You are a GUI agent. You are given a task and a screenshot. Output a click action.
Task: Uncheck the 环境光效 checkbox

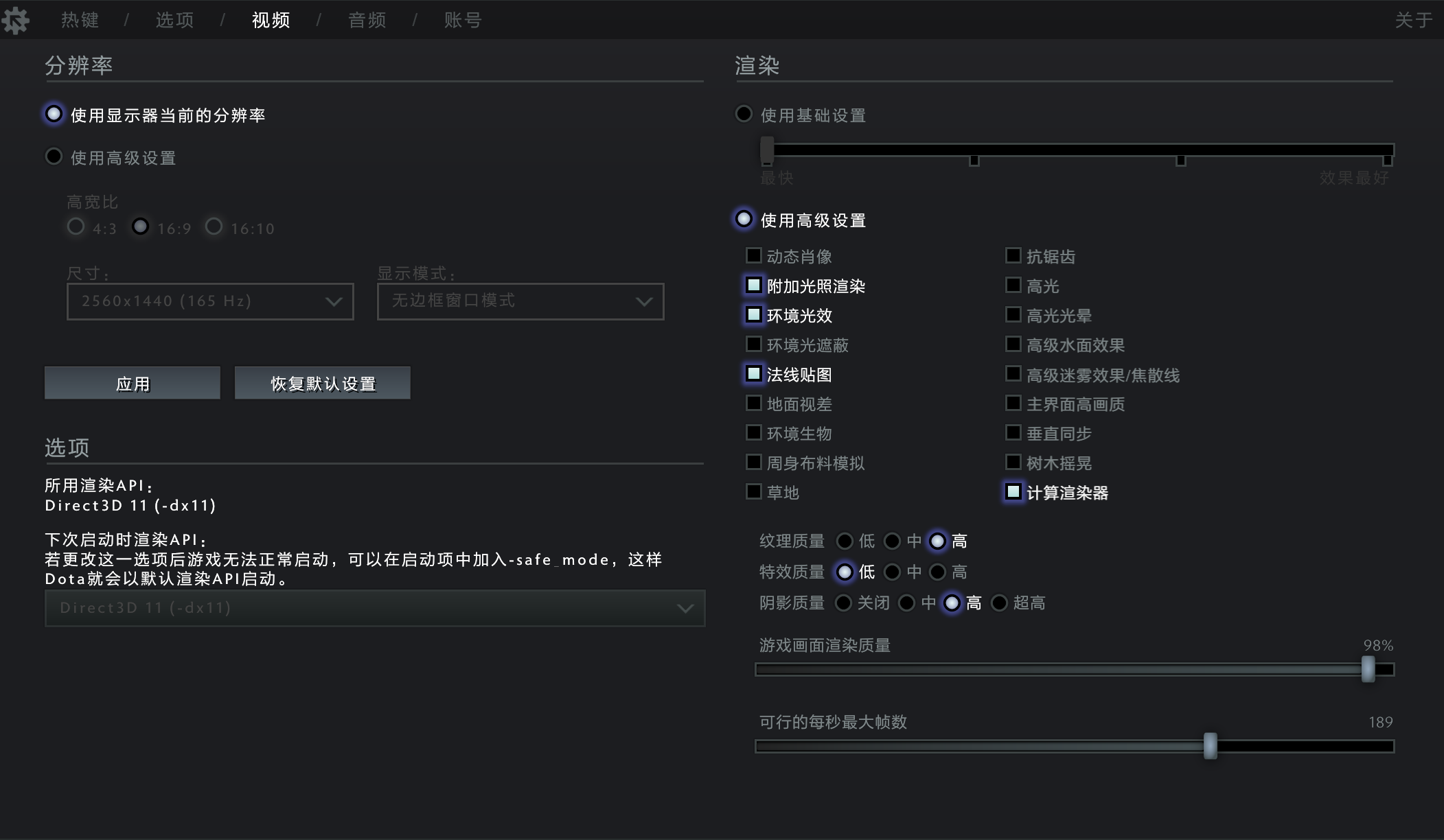click(754, 314)
